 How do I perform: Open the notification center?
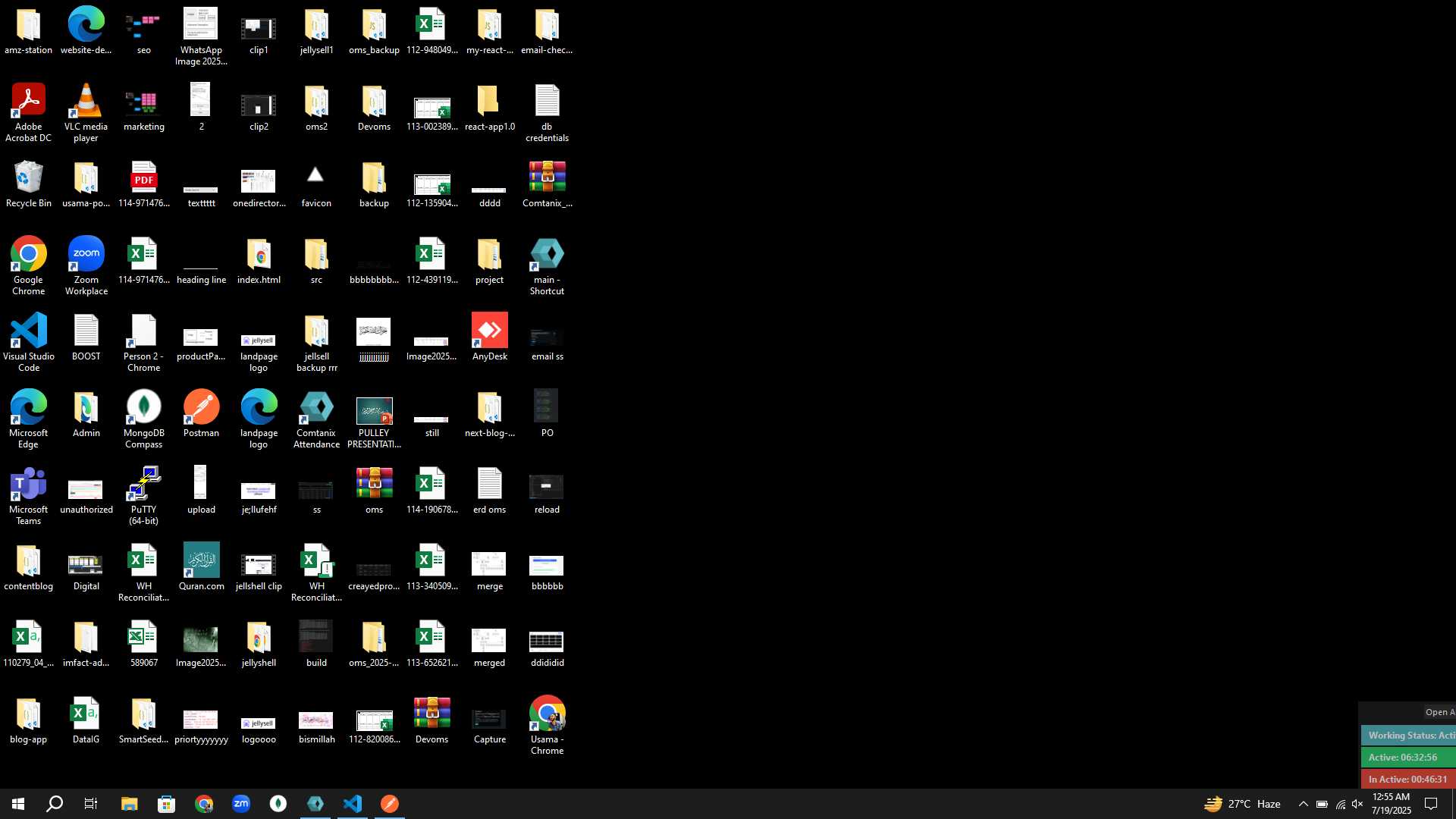(x=1432, y=804)
